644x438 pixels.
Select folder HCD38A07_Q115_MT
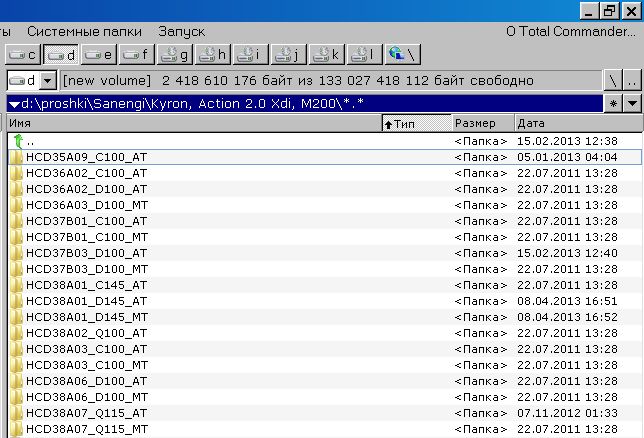pyautogui.click(x=324, y=430)
